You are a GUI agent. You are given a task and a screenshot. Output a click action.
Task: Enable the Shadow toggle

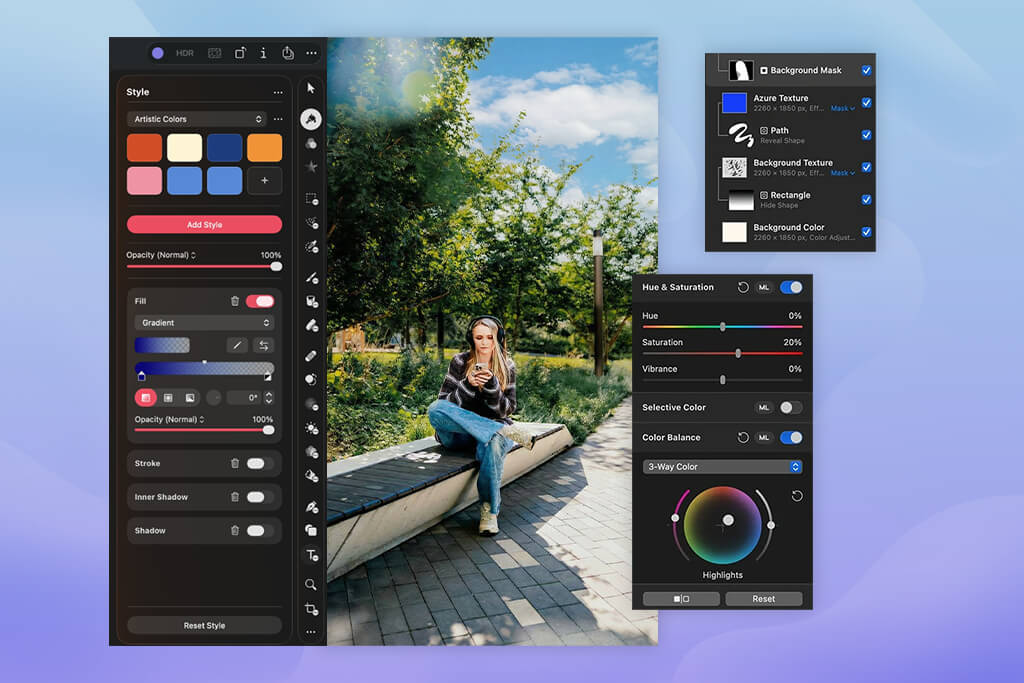point(260,530)
